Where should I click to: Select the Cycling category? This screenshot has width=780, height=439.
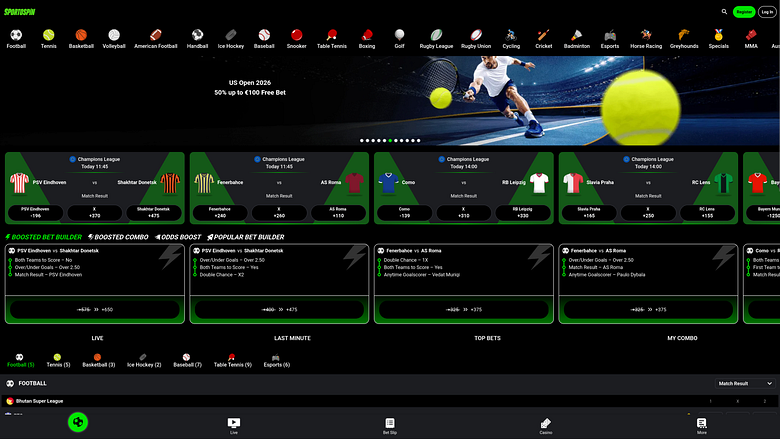click(x=511, y=39)
